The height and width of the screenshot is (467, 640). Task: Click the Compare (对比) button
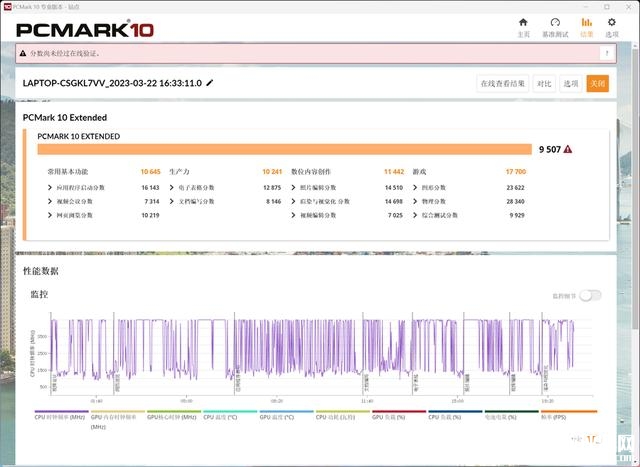[544, 84]
